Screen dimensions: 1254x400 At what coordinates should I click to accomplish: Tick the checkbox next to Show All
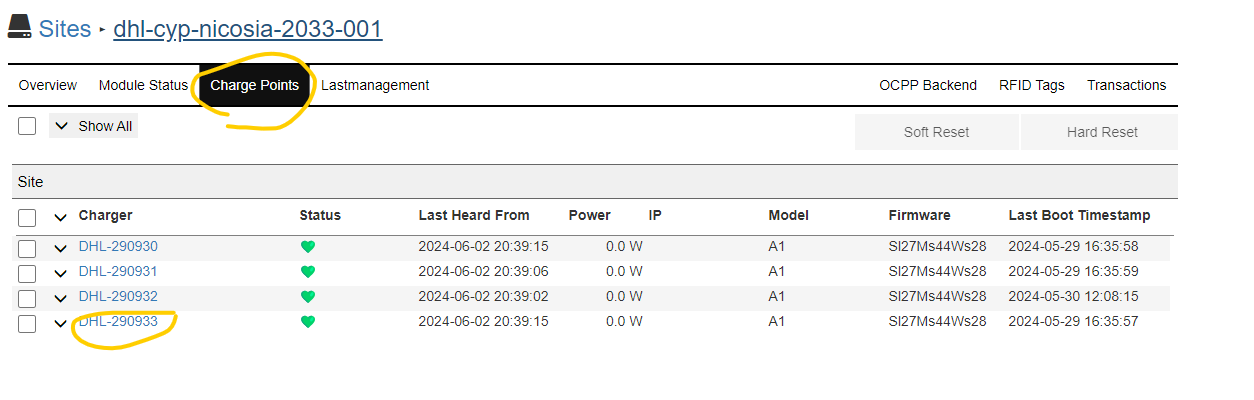[x=27, y=126]
